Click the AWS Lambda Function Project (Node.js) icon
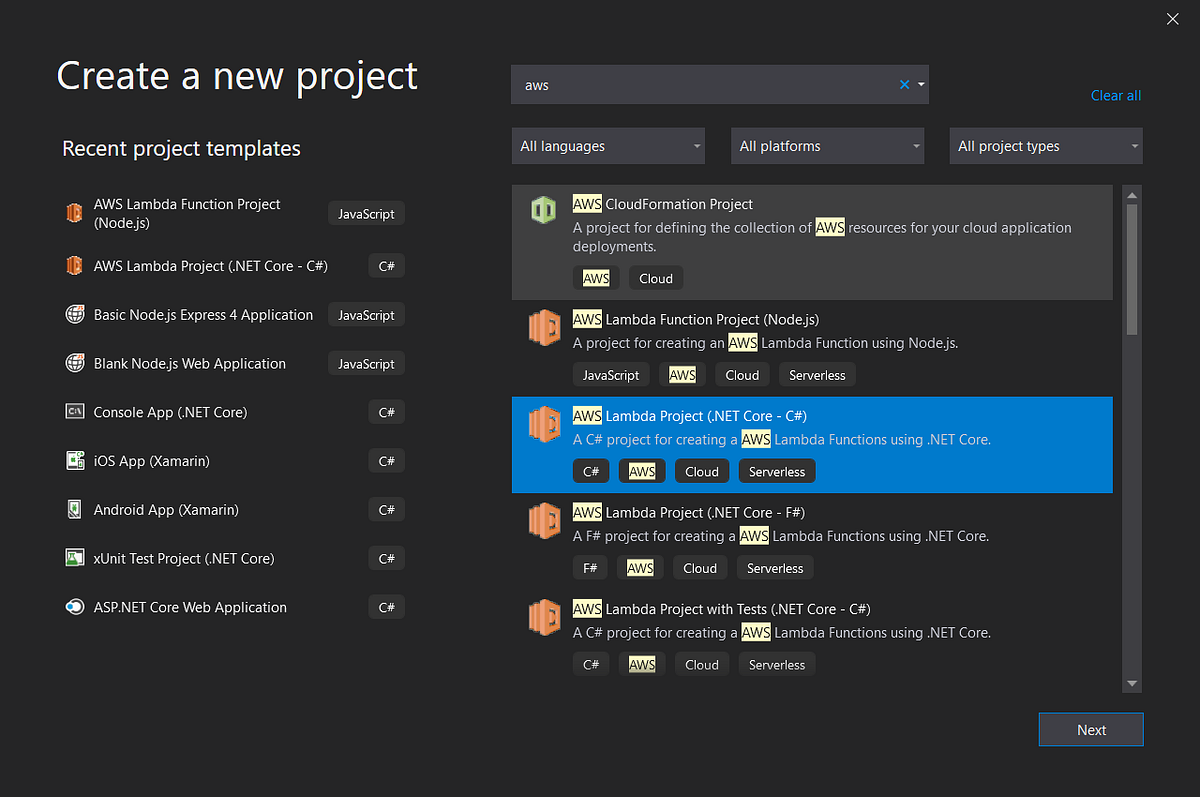The width and height of the screenshot is (1200, 797). click(x=74, y=213)
